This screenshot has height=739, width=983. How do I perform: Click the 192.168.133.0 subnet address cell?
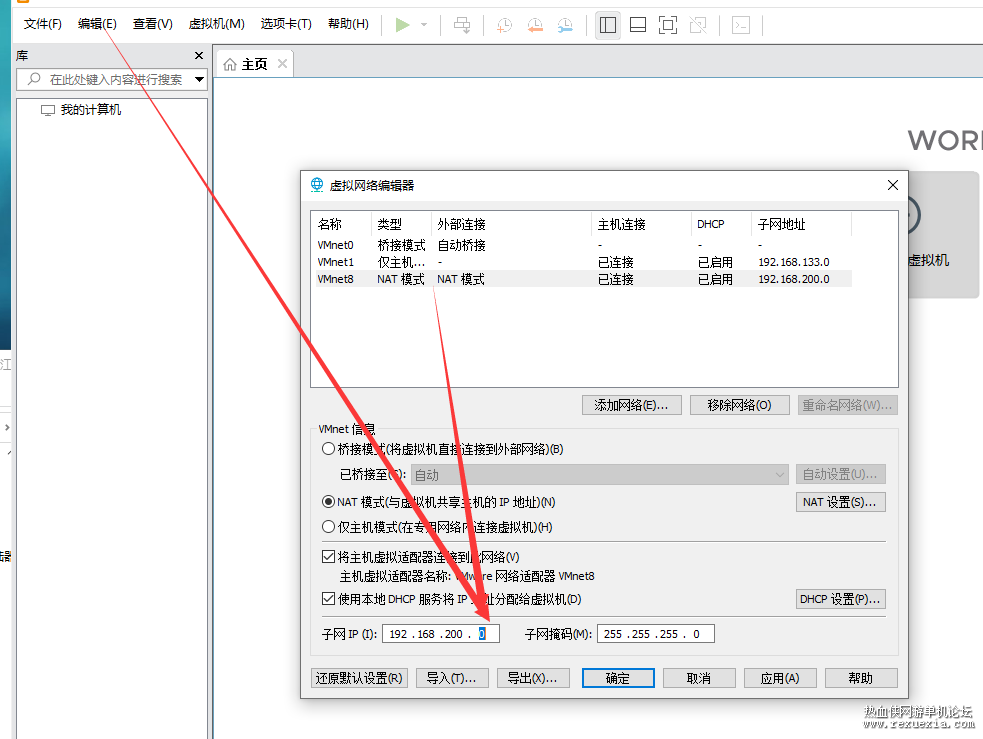[794, 262]
